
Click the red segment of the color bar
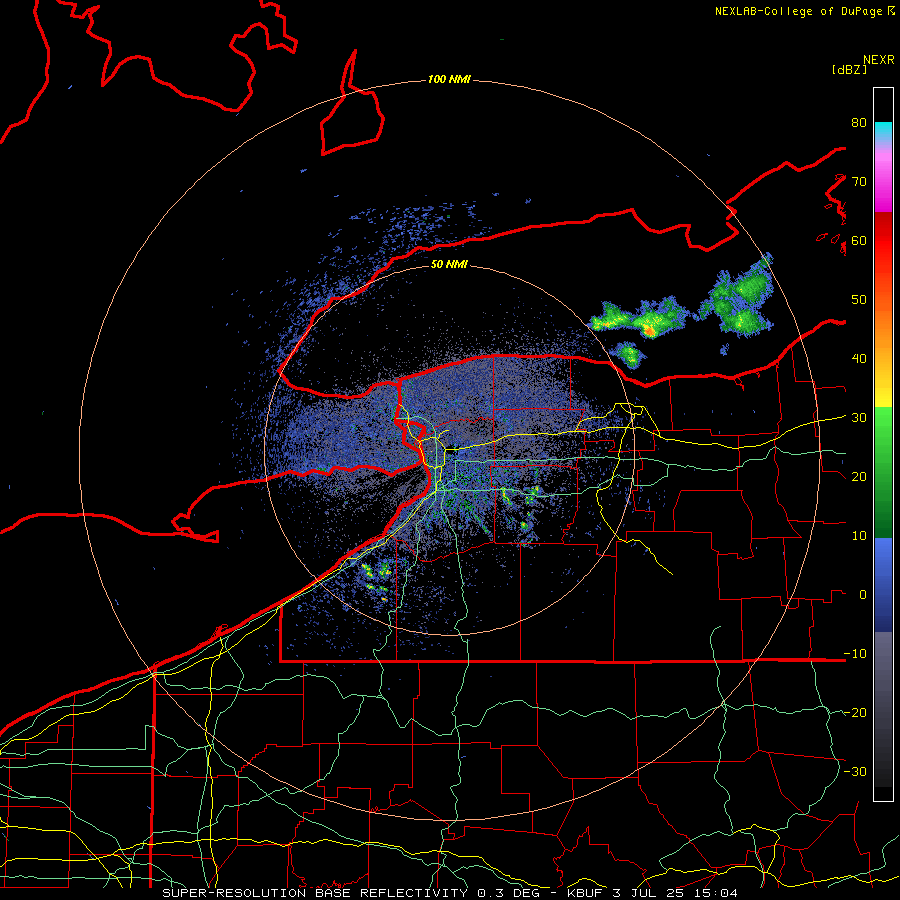coord(883,241)
